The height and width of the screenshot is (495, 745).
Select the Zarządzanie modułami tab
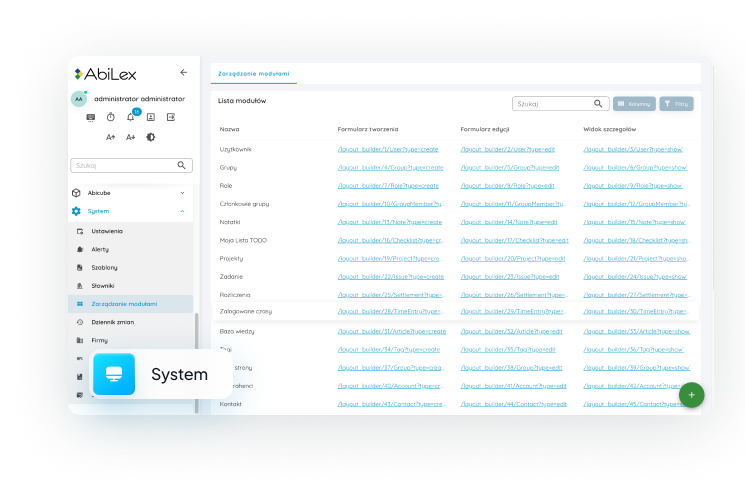click(254, 74)
